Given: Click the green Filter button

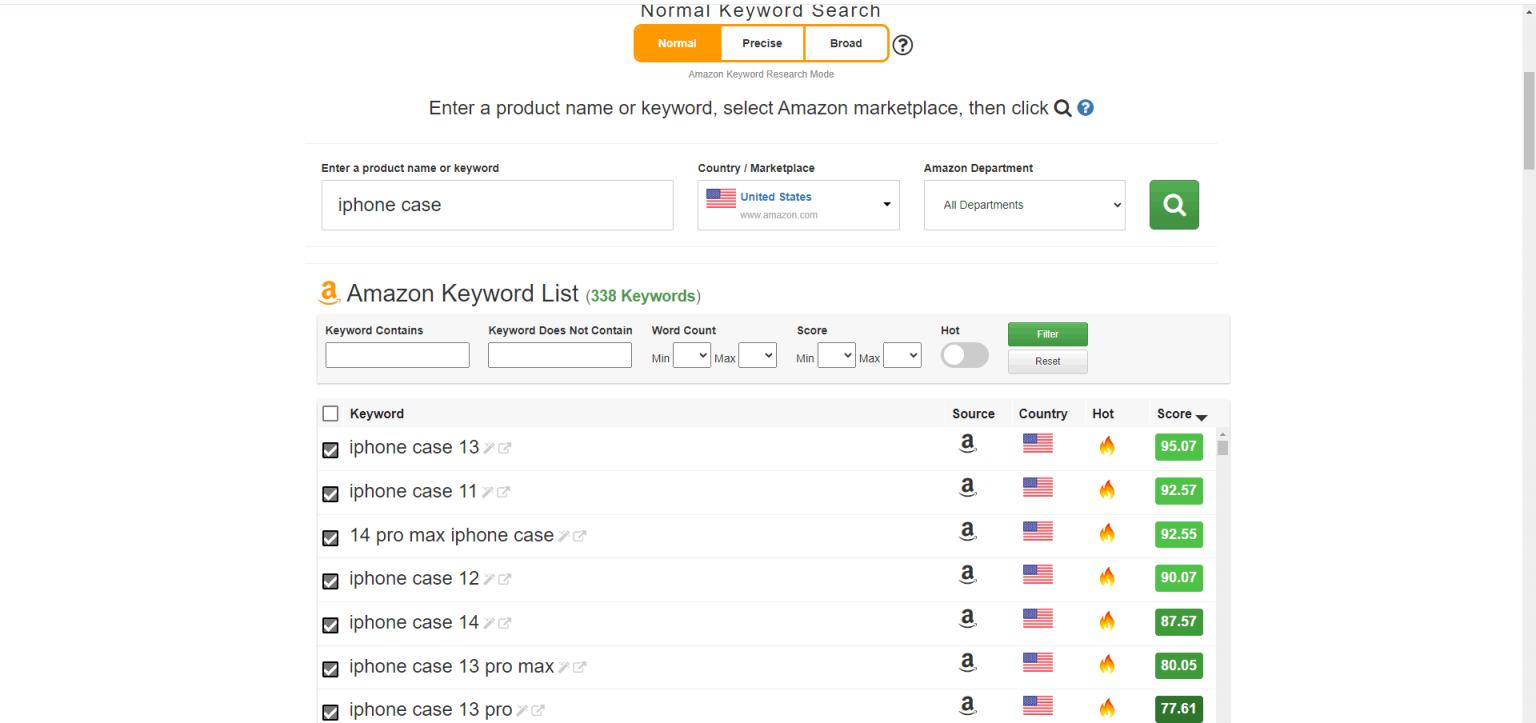Looking at the screenshot, I should point(1047,334).
